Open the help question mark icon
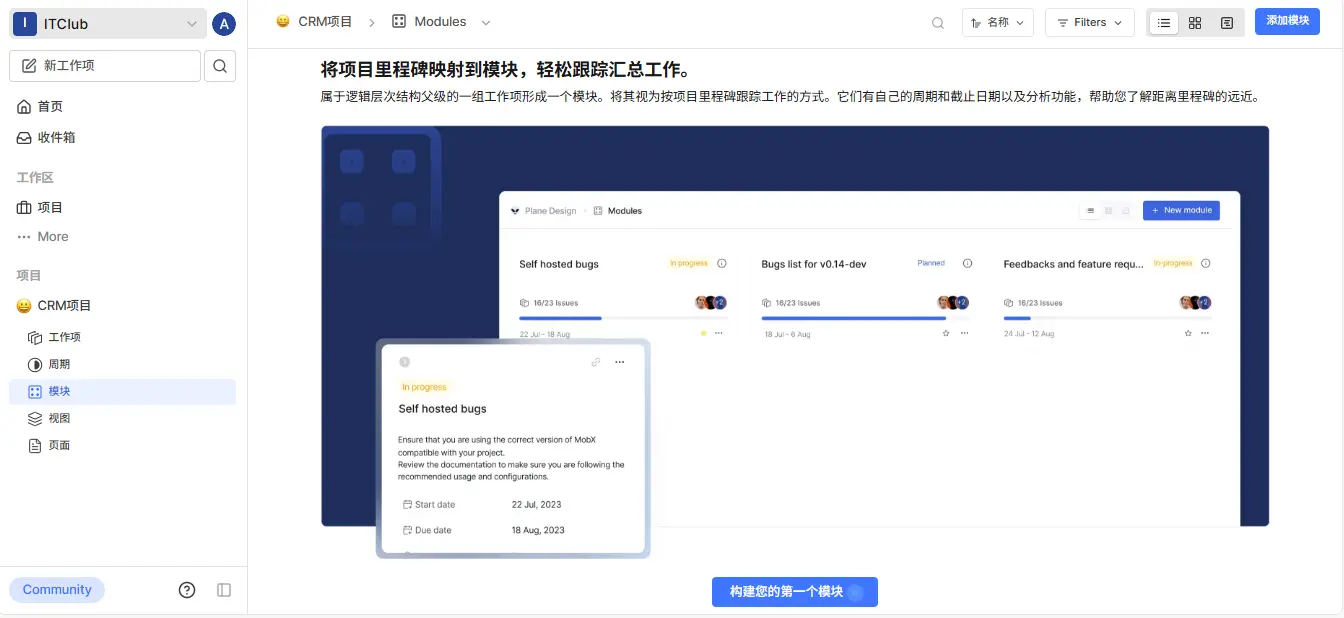This screenshot has width=1344, height=618. [x=187, y=590]
